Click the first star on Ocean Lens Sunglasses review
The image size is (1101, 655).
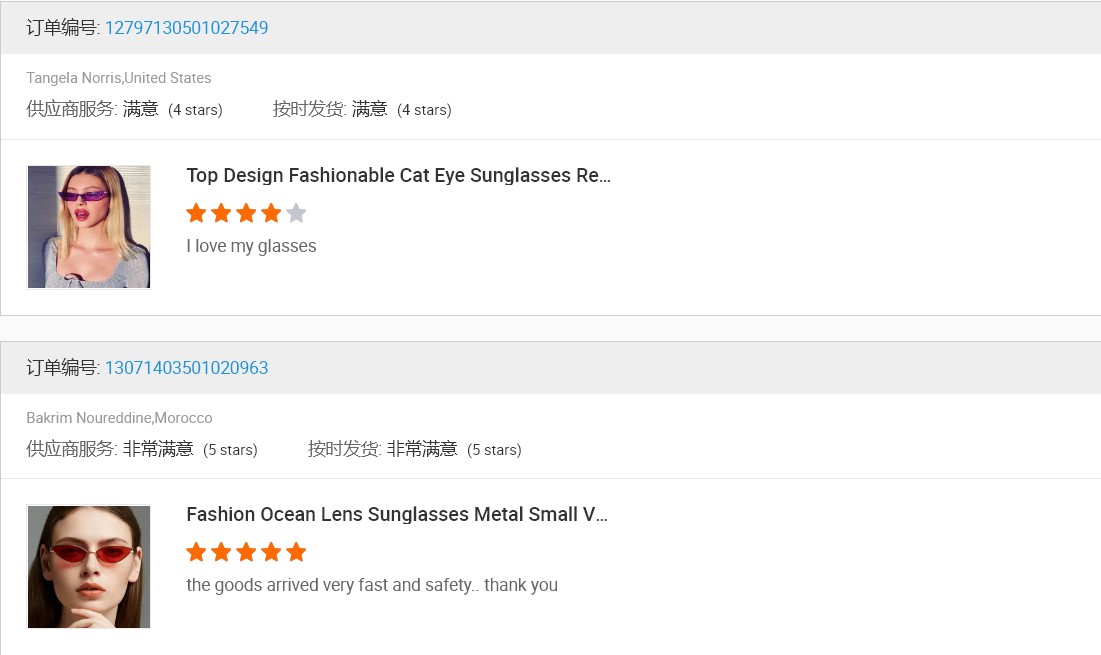pyautogui.click(x=196, y=552)
